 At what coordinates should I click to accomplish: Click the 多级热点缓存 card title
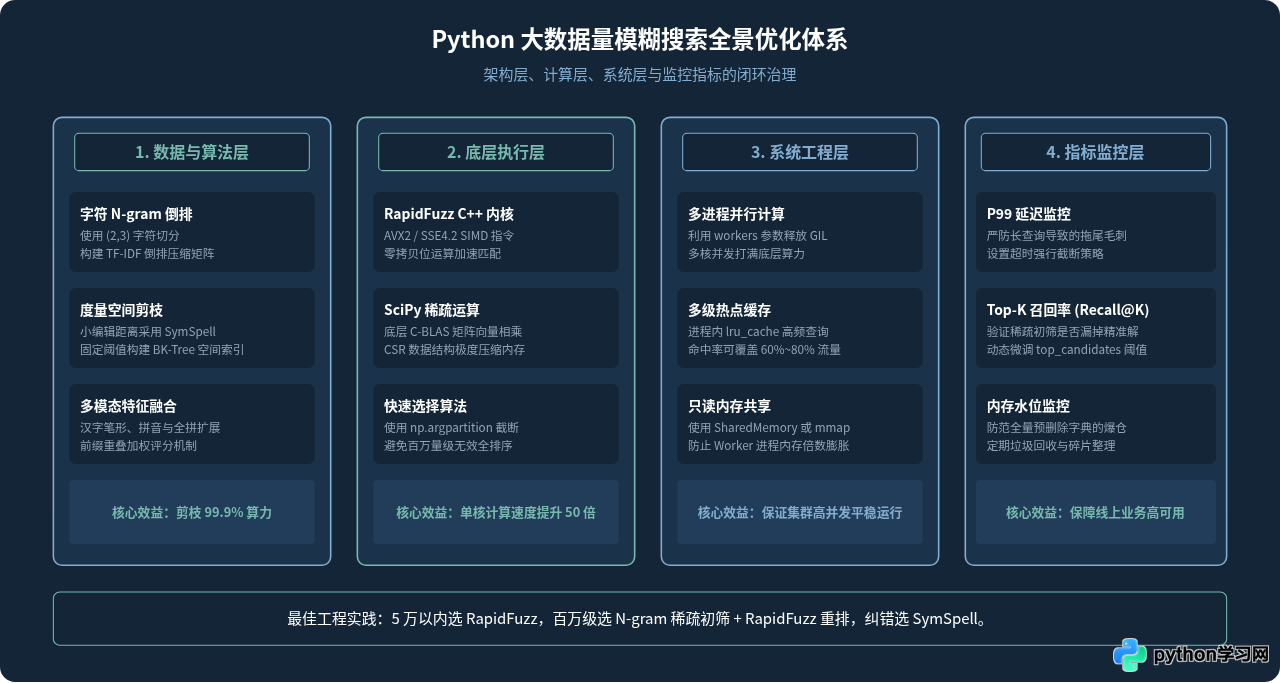[x=729, y=310]
